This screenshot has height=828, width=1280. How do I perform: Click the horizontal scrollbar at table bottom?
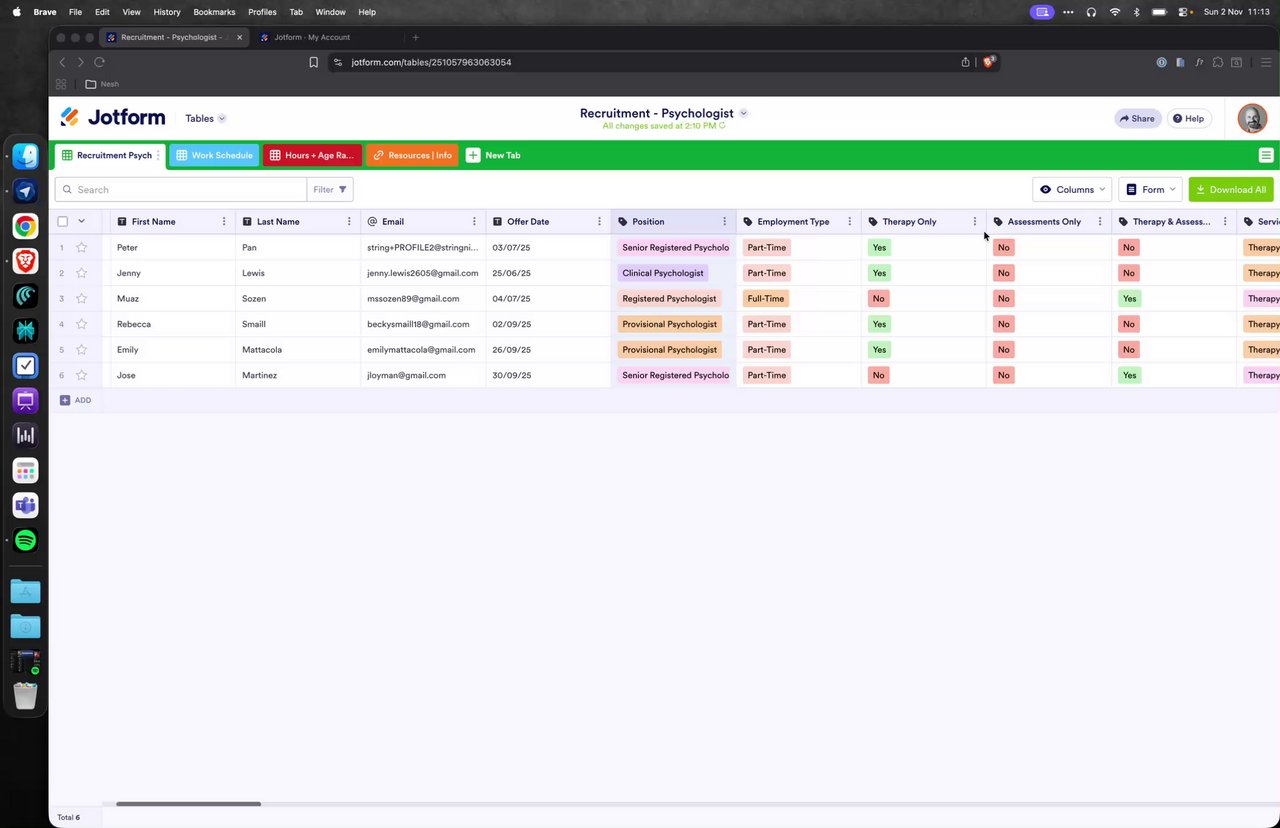(188, 803)
